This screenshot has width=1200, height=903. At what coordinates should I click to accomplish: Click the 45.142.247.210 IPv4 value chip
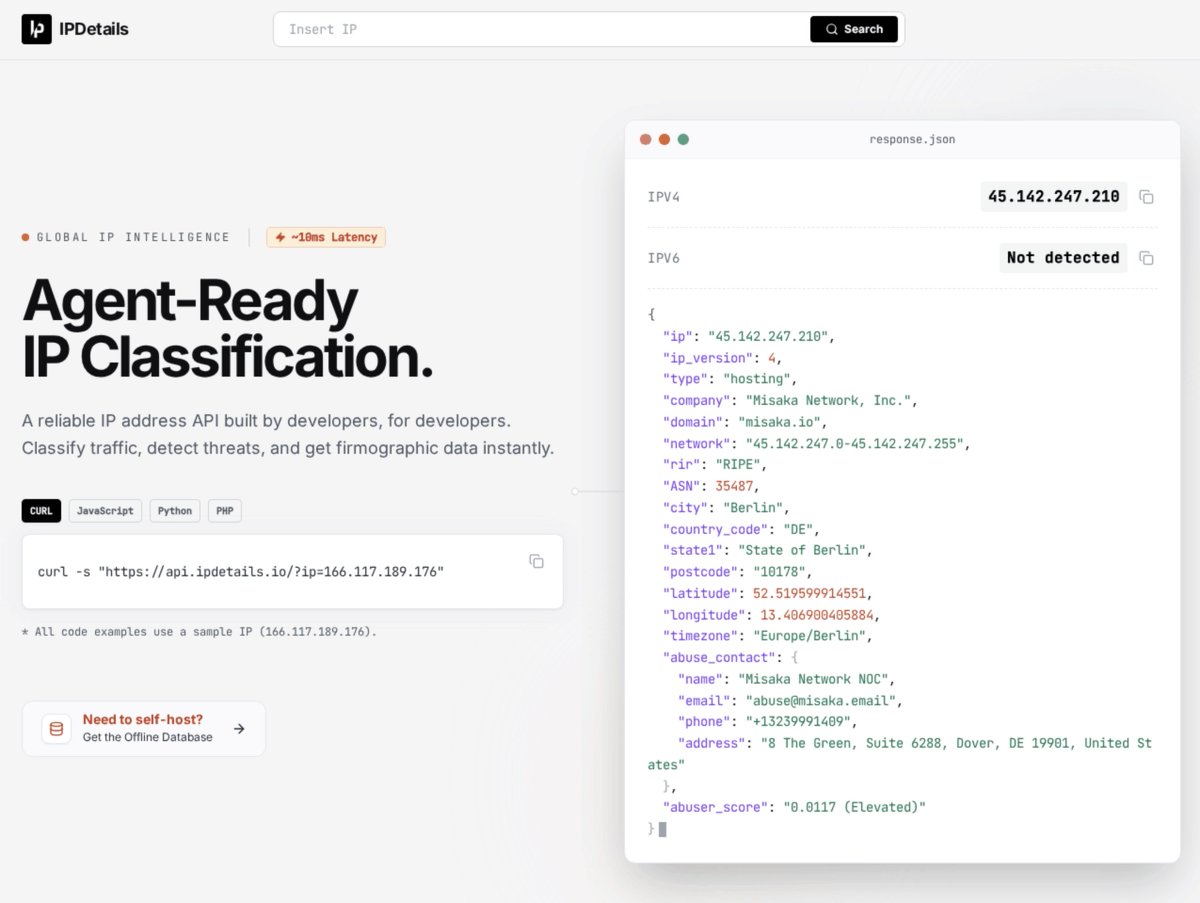pyautogui.click(x=1054, y=197)
